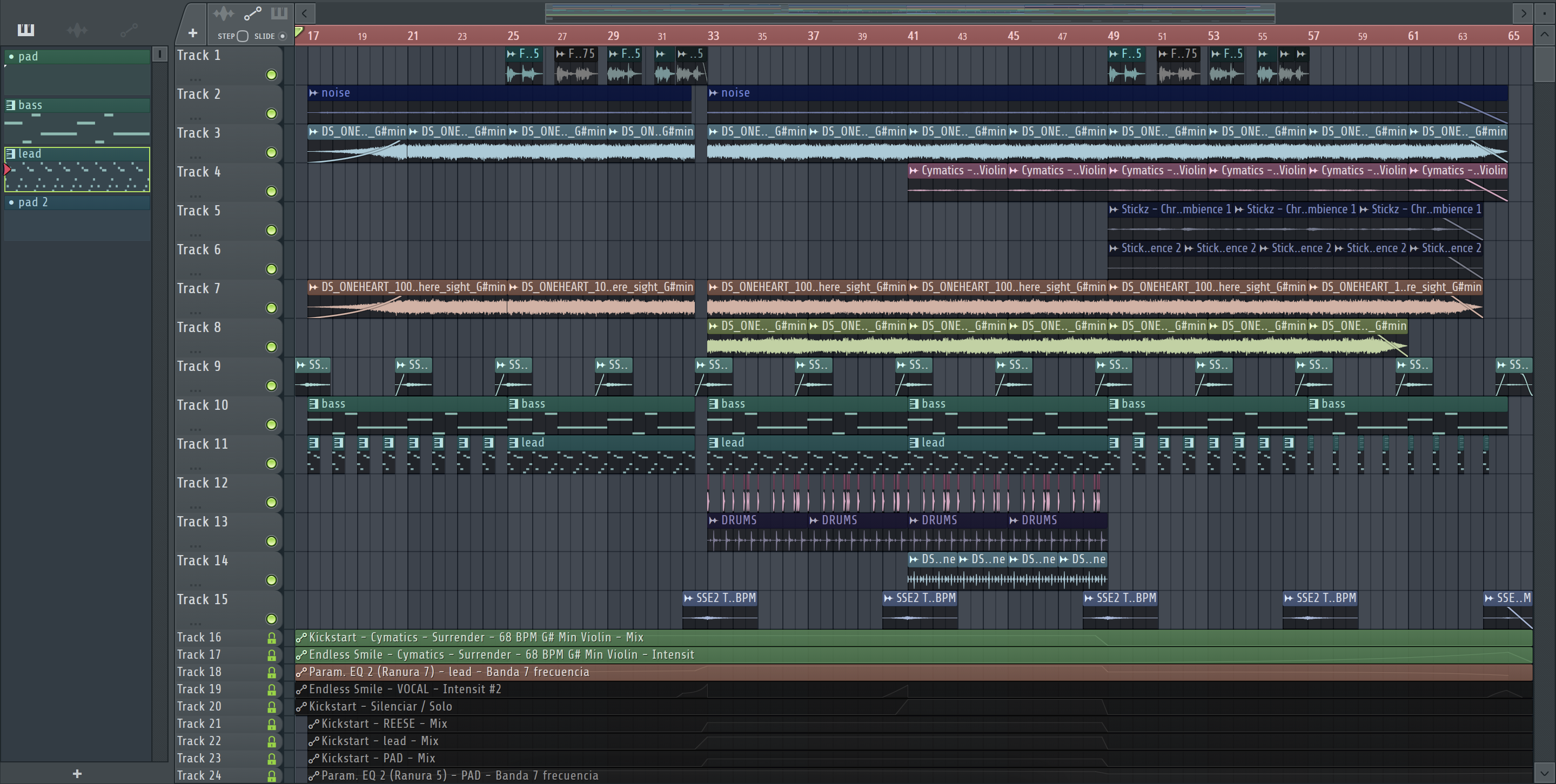Open the first Stickz Chr..mbience 1 clip menu
This screenshot has width=1556, height=784.
click(1114, 209)
